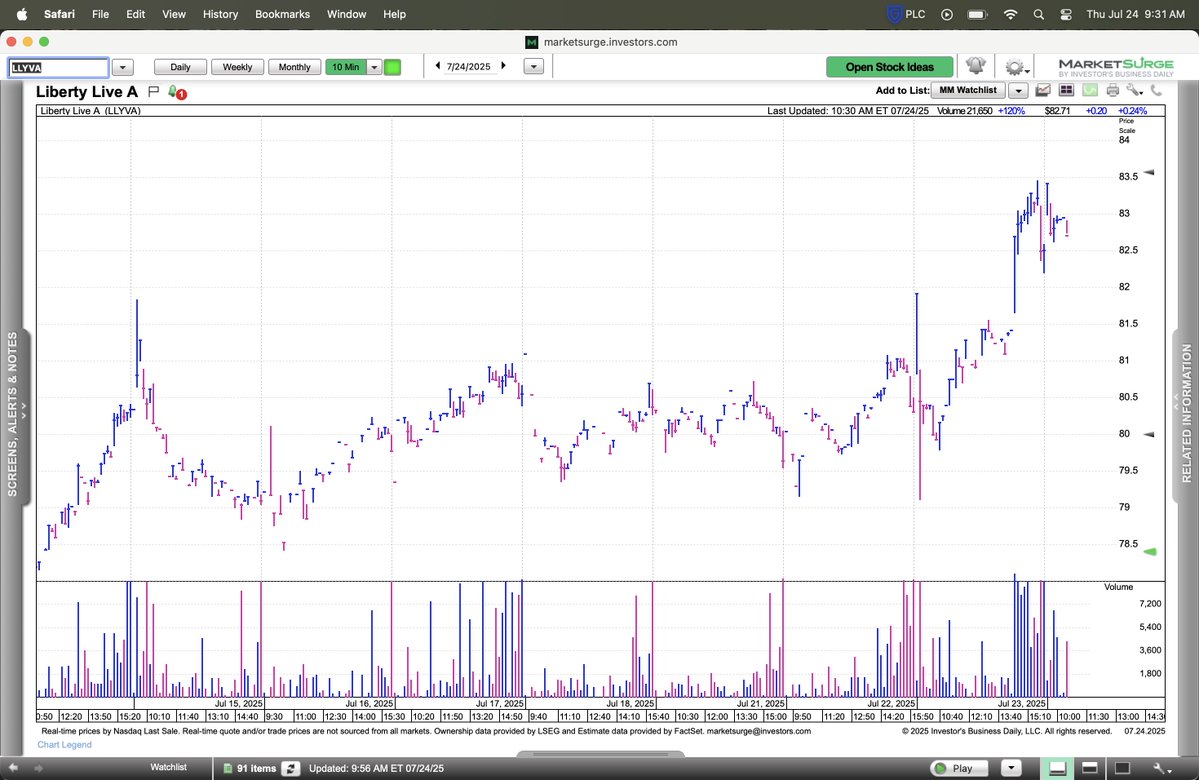The height and width of the screenshot is (780, 1199).
Task: Open the multi-panel grid layout icon
Action: [1066, 90]
